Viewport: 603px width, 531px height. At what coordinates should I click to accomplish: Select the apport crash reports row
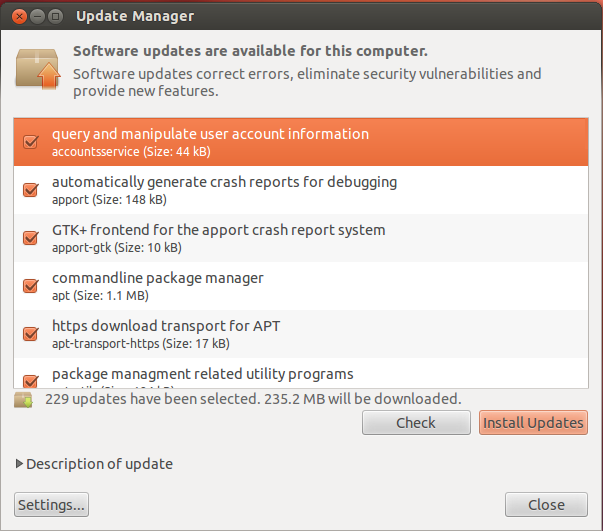click(x=301, y=190)
